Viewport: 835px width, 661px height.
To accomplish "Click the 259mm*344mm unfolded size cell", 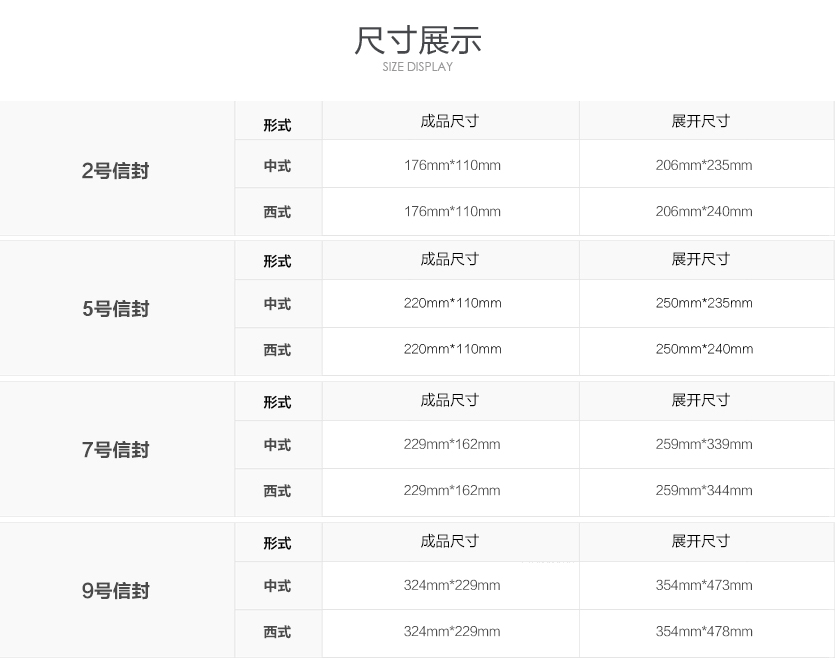I will coord(704,490).
